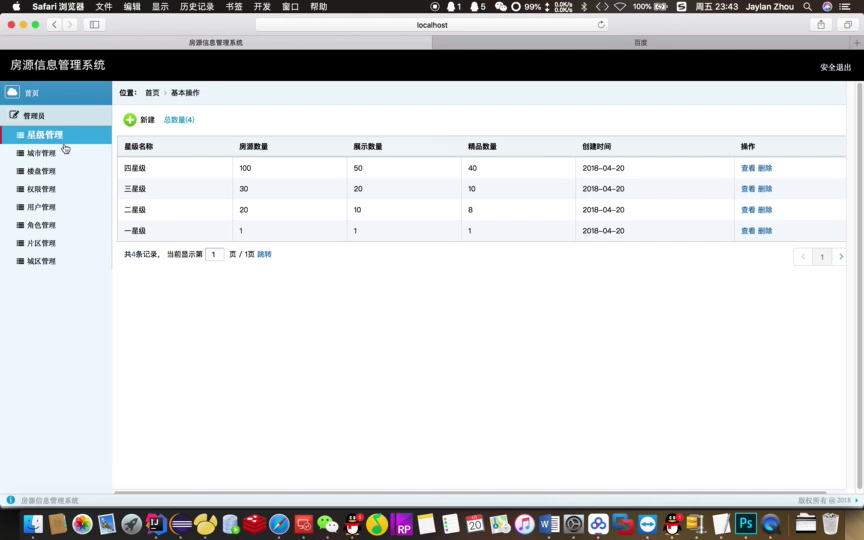The width and height of the screenshot is (864, 540).
Task: Click the 总数量(4) link
Action: tap(179, 120)
